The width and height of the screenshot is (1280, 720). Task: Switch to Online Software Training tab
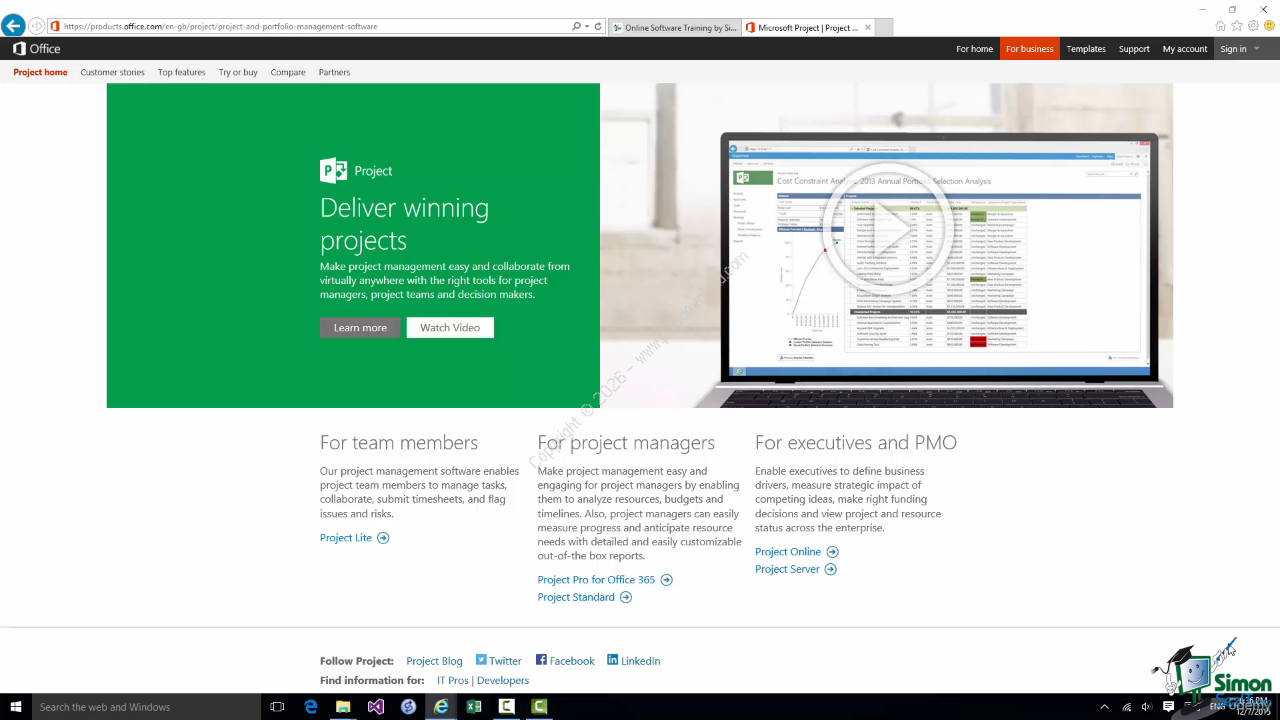tap(675, 28)
